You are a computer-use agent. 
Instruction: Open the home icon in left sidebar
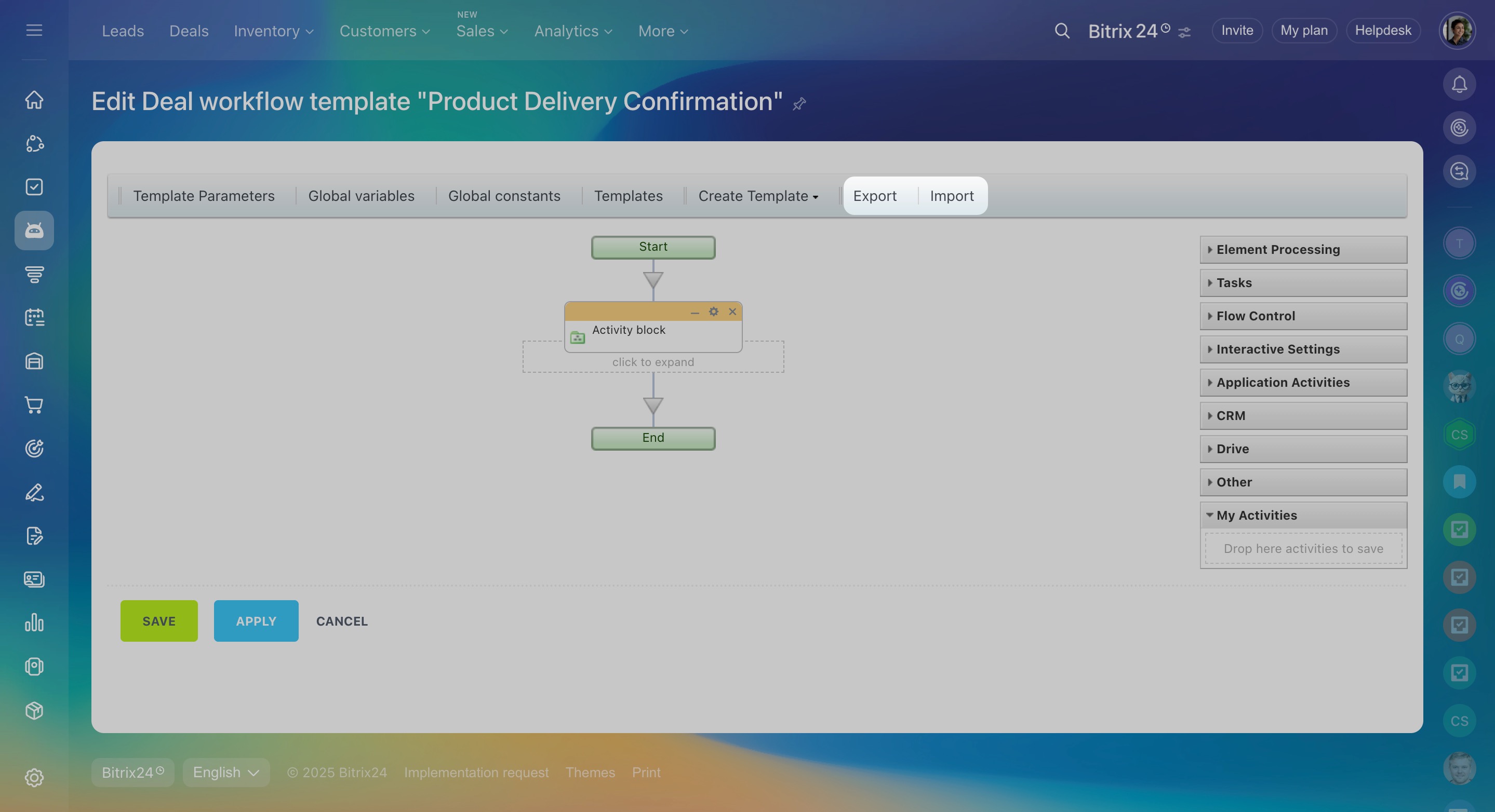click(34, 100)
